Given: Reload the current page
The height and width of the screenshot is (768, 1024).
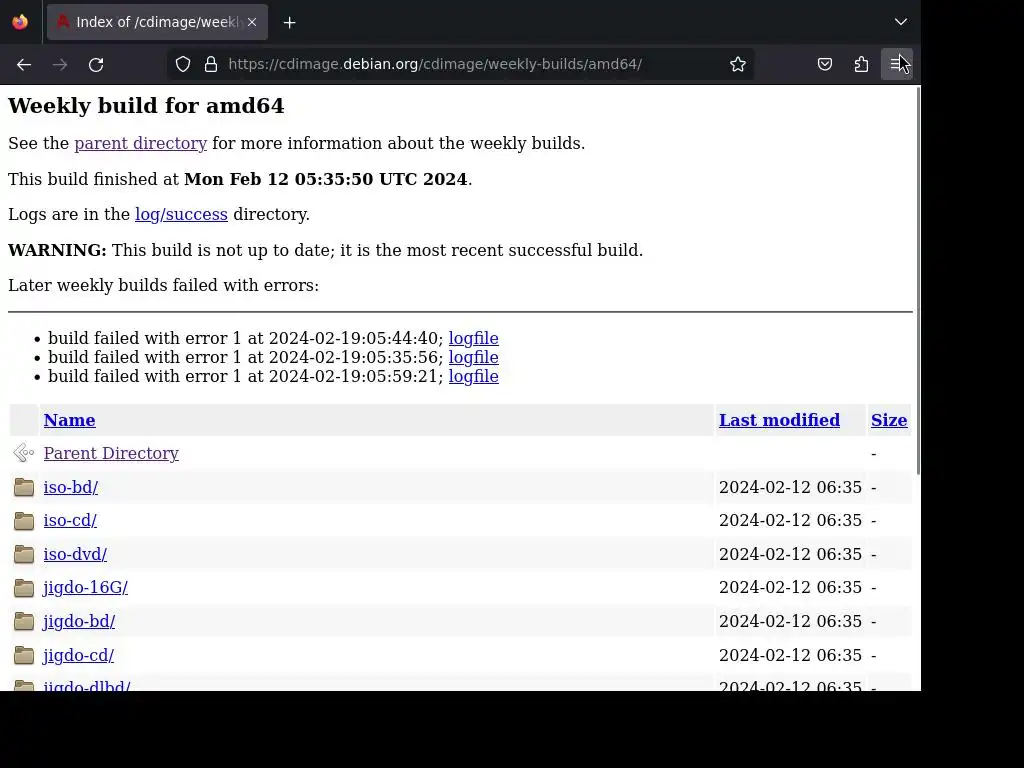Looking at the screenshot, I should (x=96, y=64).
